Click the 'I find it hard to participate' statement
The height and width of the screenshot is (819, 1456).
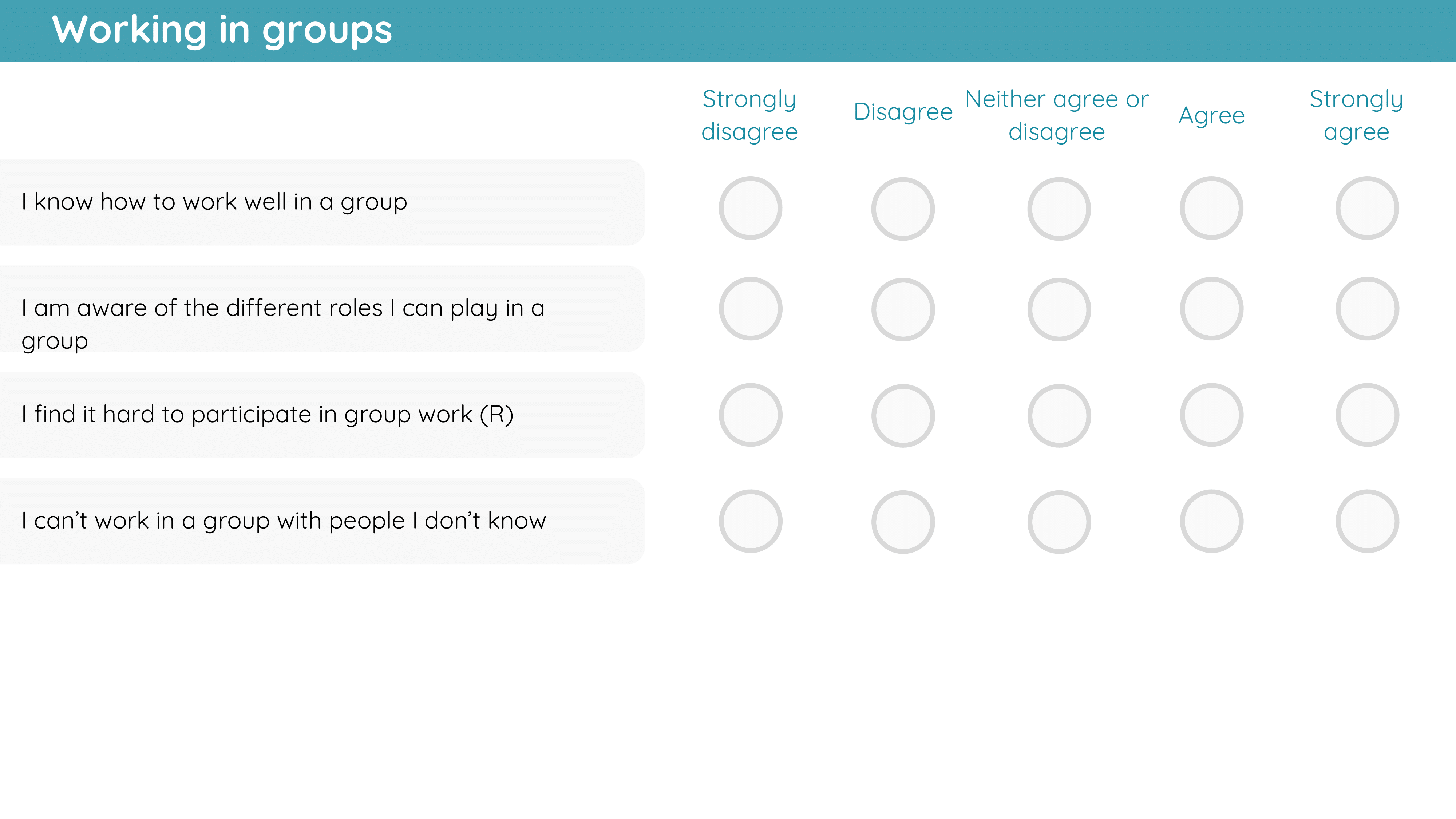pyautogui.click(x=267, y=415)
